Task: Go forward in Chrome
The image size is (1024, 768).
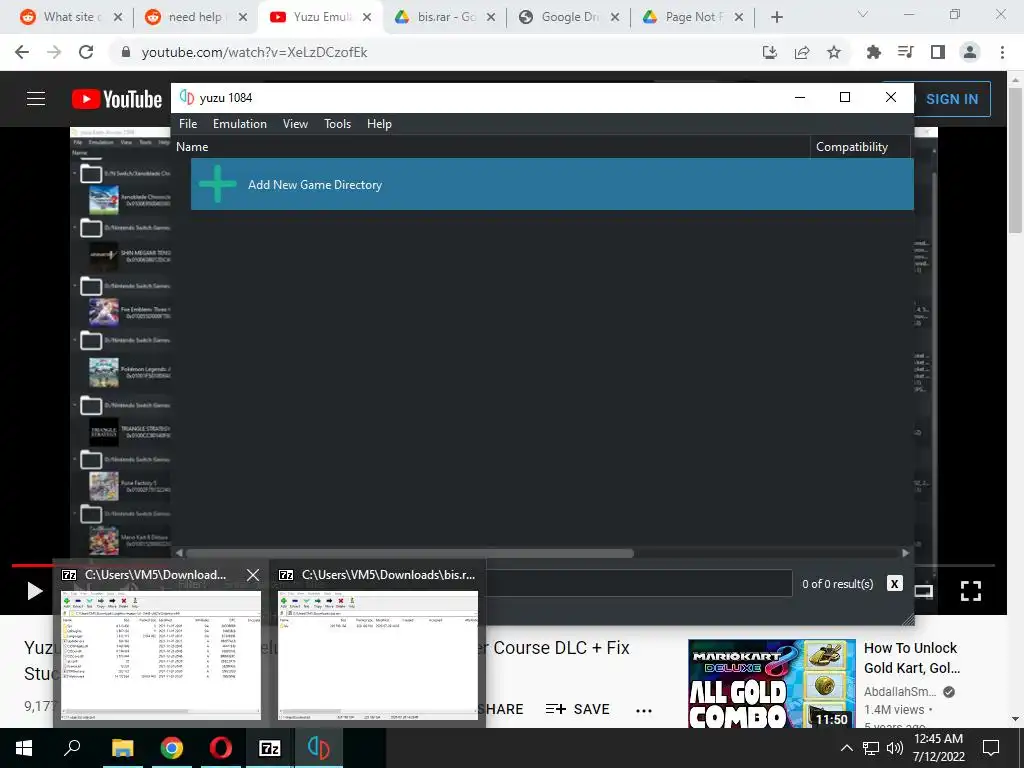Action: pos(54,52)
